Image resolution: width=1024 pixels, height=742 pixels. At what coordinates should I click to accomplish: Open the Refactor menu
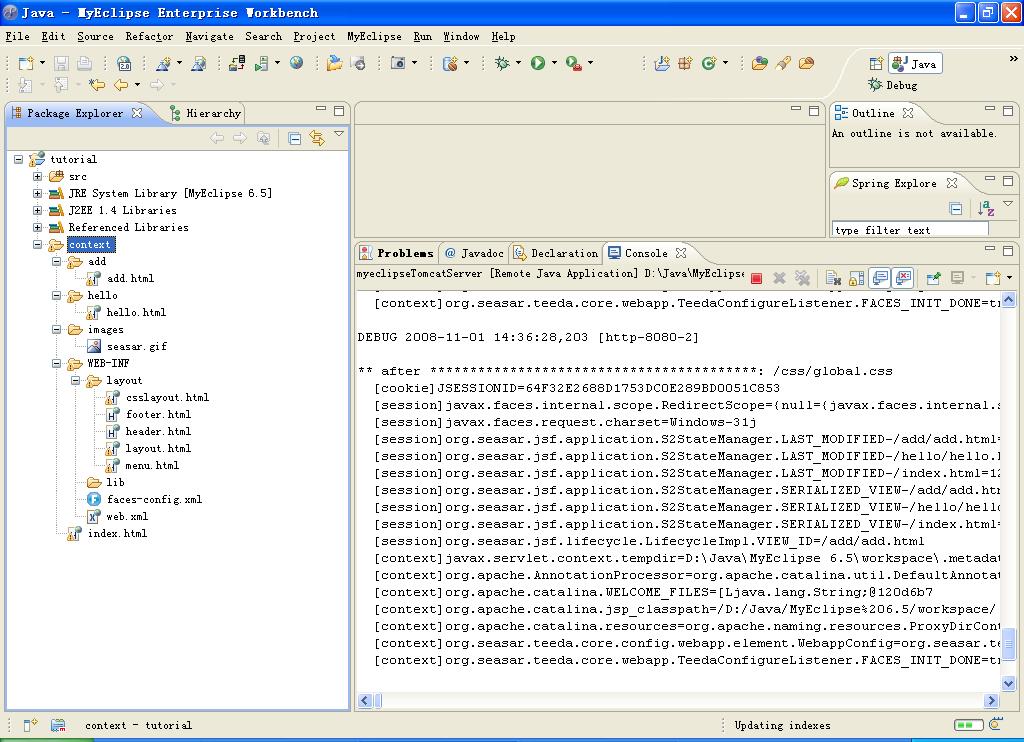point(149,37)
